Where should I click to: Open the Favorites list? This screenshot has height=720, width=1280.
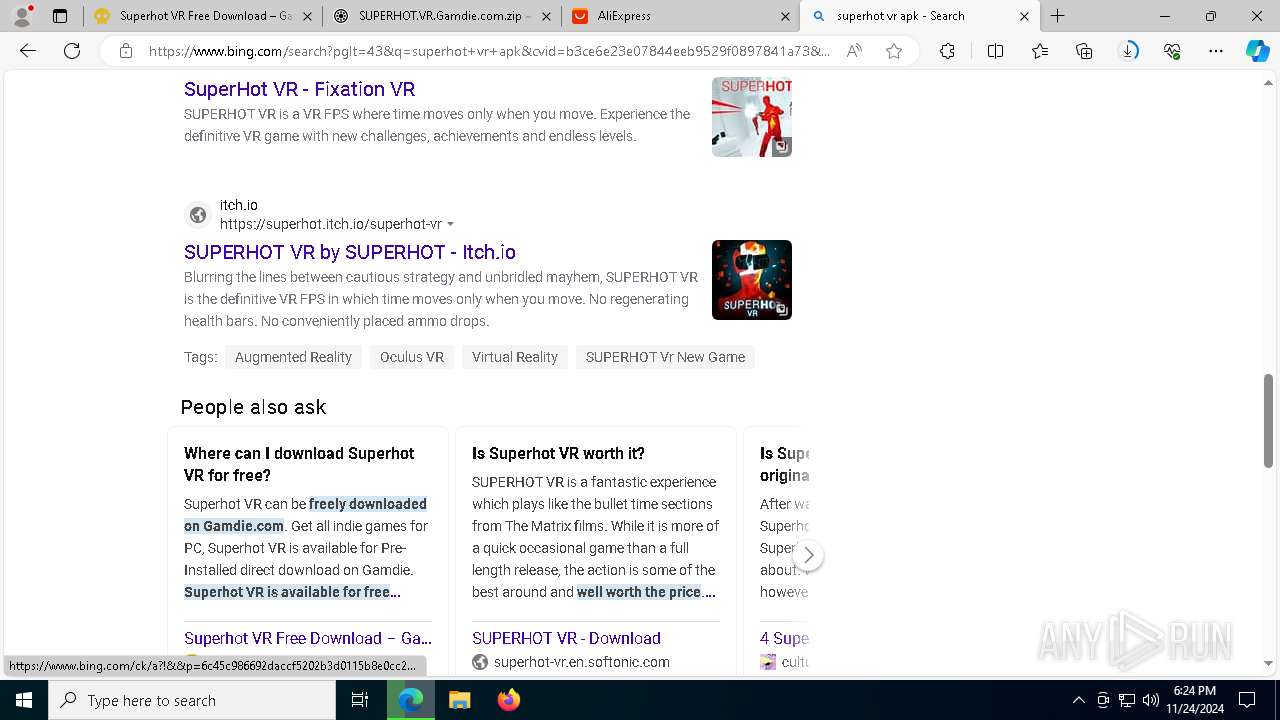point(1040,51)
